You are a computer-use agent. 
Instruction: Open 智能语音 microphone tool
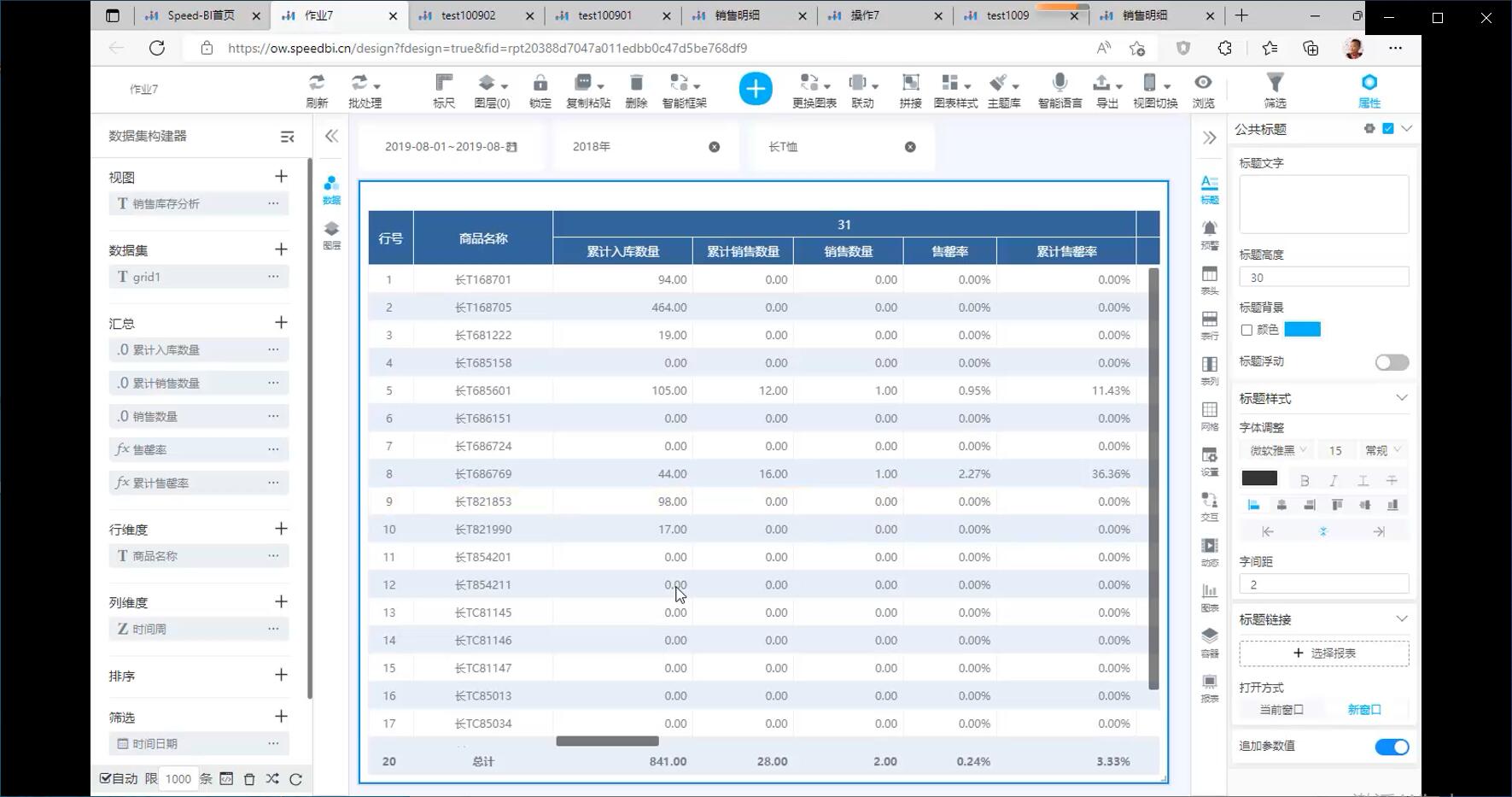coord(1060,84)
